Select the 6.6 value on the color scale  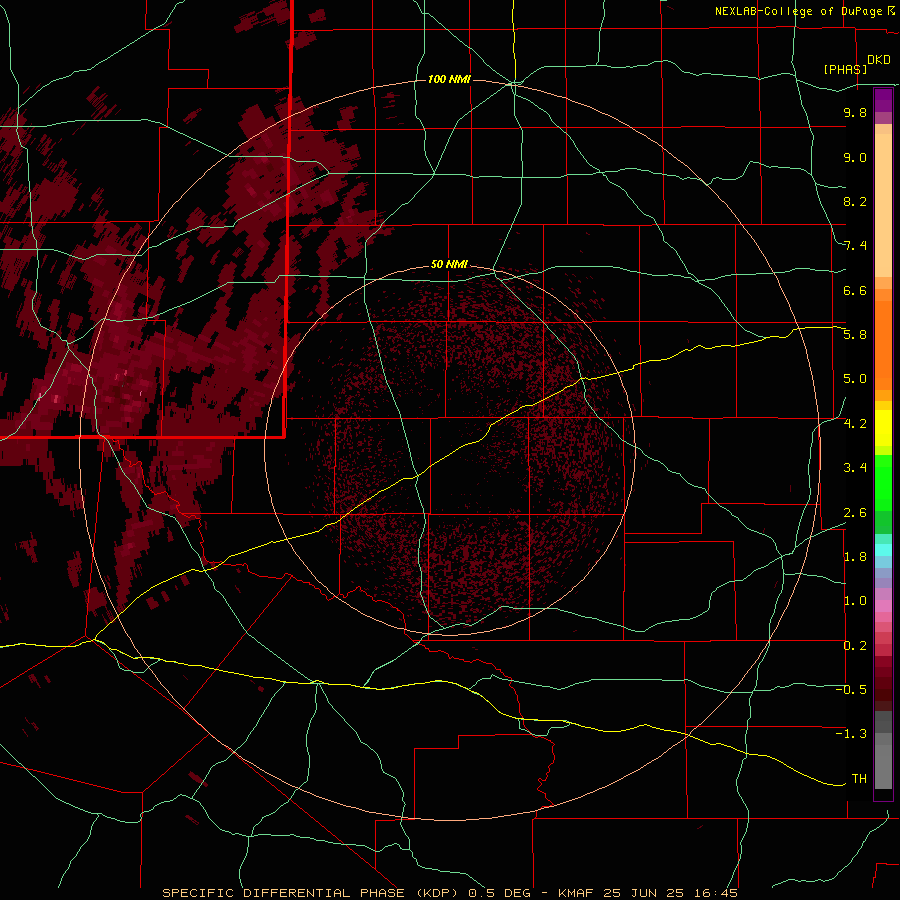point(855,290)
